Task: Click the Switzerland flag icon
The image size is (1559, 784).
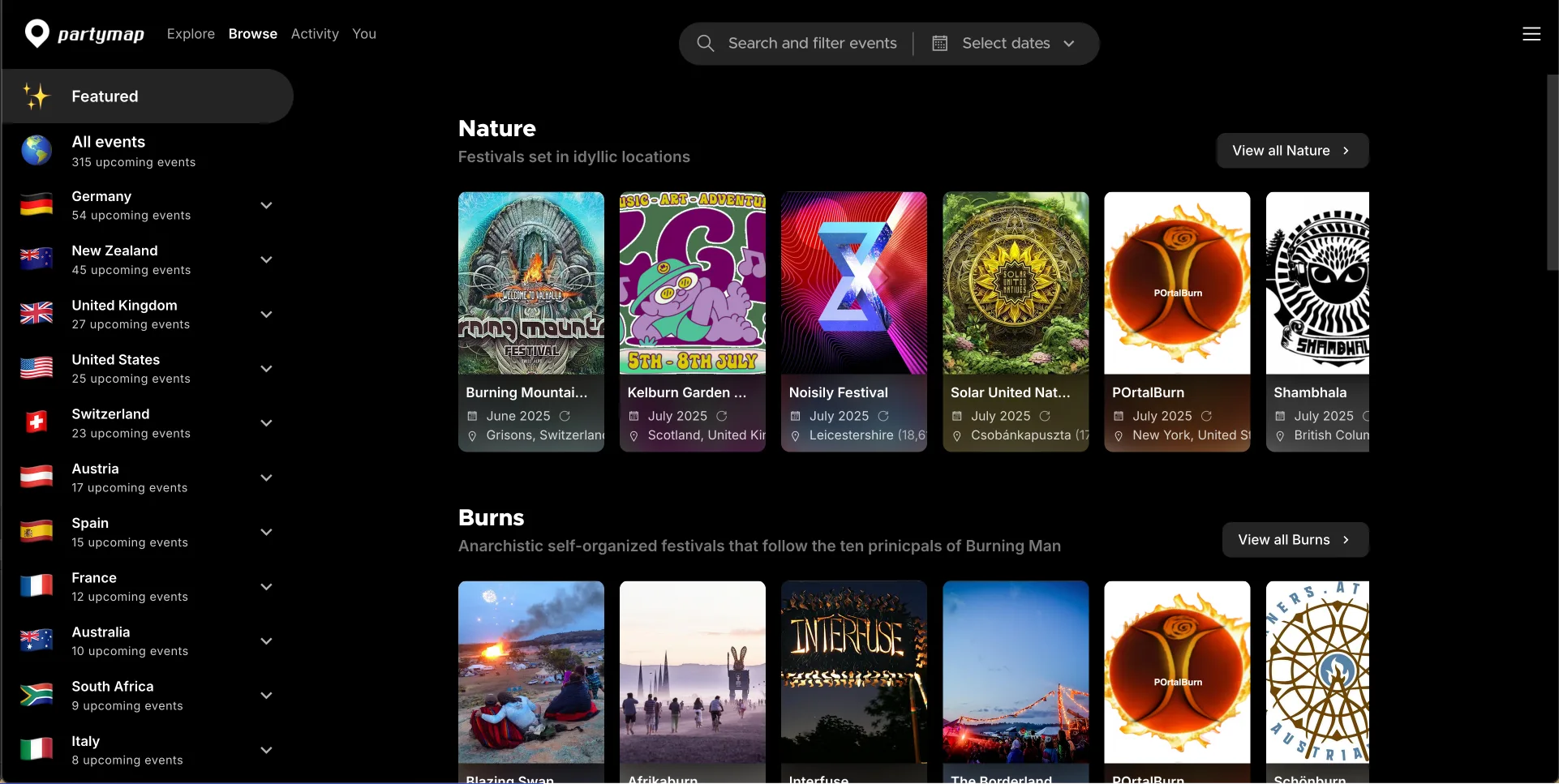Action: click(37, 422)
